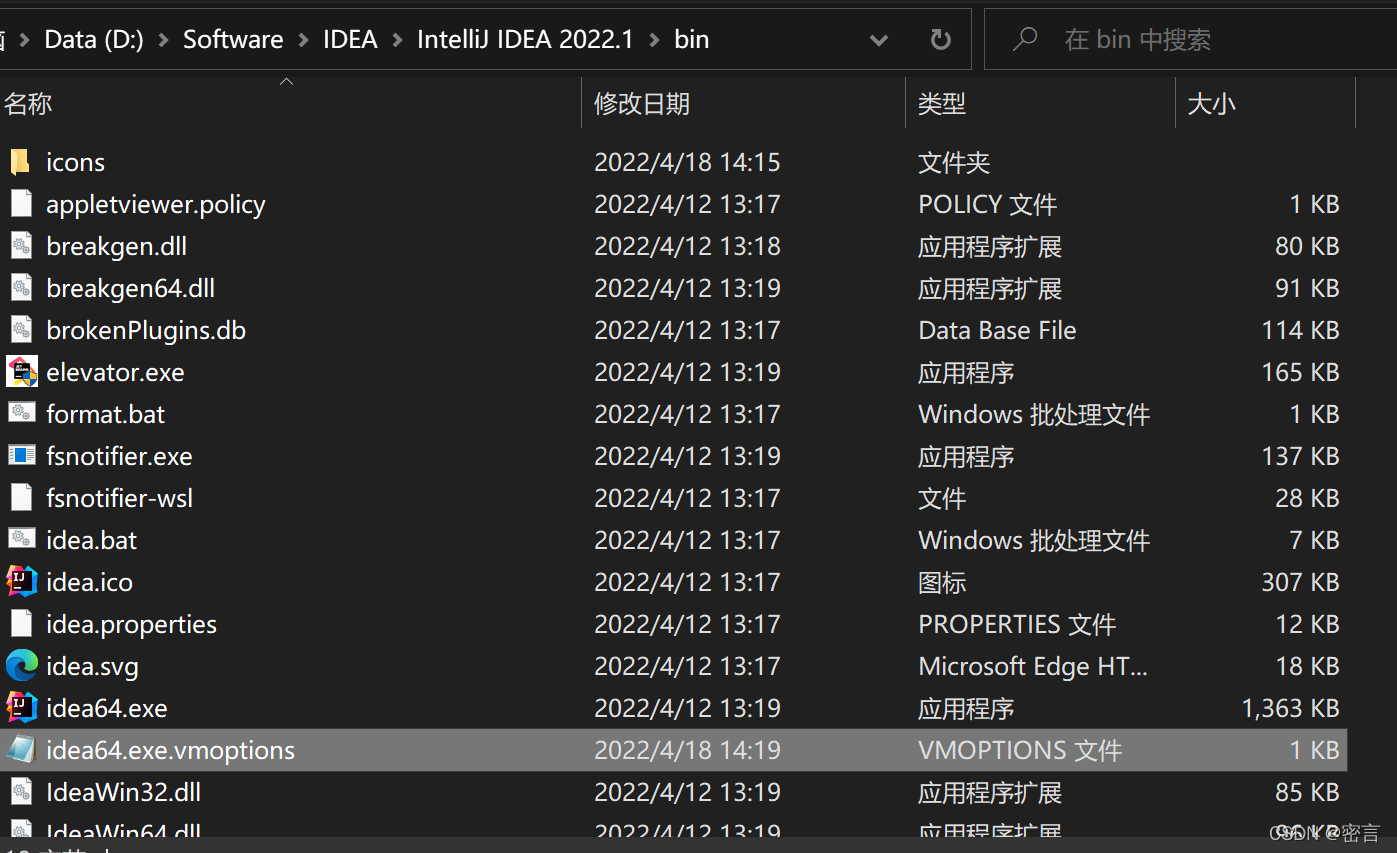Click the 在 bin 中搜索 search field
The image size is (1397, 853).
(x=1190, y=39)
